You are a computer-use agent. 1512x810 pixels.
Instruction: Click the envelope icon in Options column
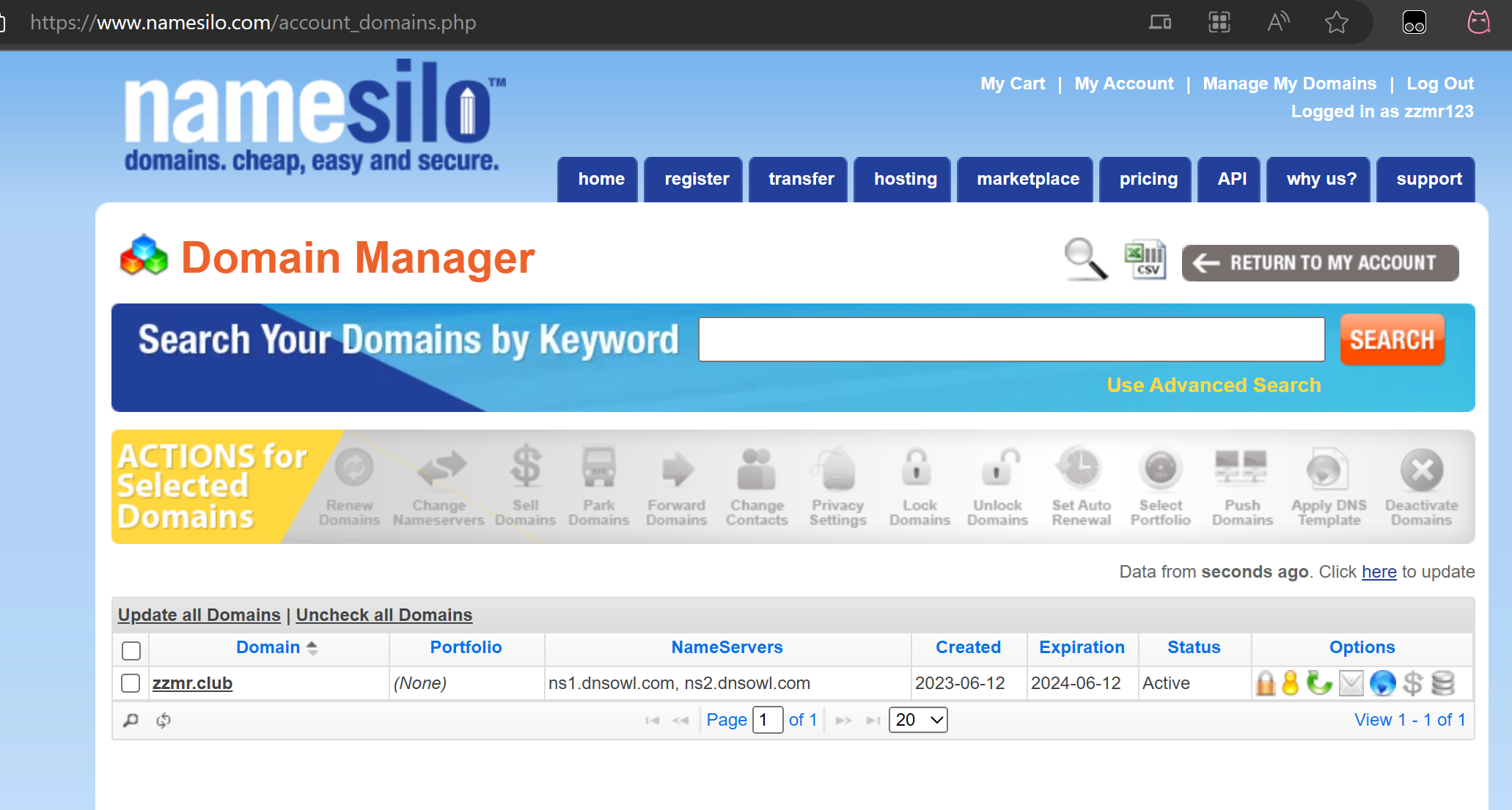(x=1351, y=683)
